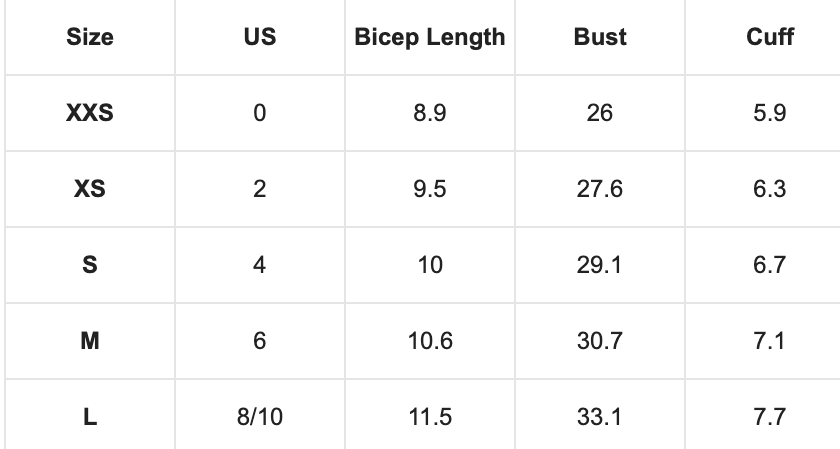Click the 7.1 cuff value
Viewport: 840px width, 449px height.
click(770, 341)
